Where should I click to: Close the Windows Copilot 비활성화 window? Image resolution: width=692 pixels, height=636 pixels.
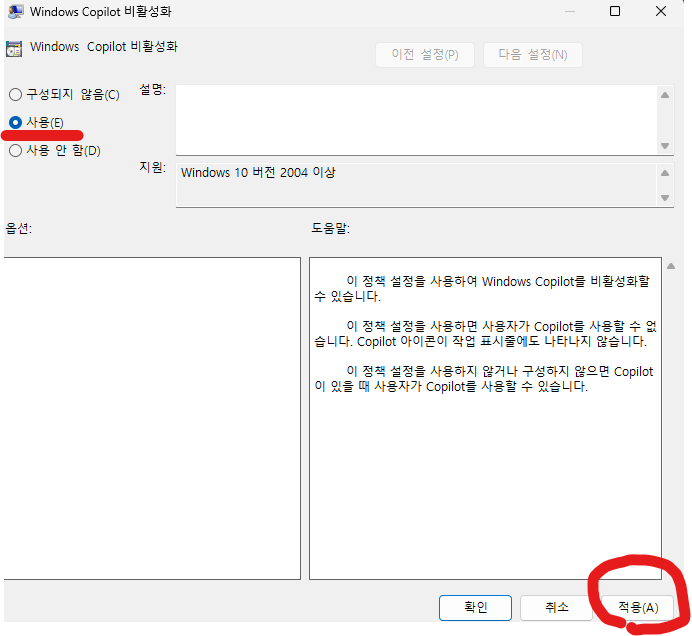tap(661, 11)
